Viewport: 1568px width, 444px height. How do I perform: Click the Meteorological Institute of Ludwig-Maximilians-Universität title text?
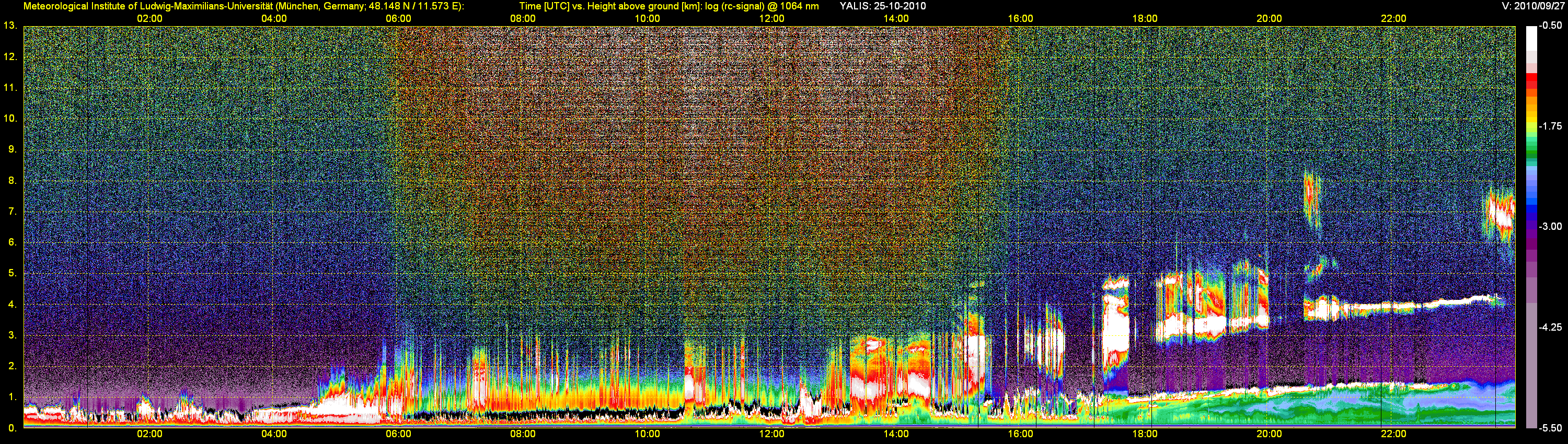(244, 6)
